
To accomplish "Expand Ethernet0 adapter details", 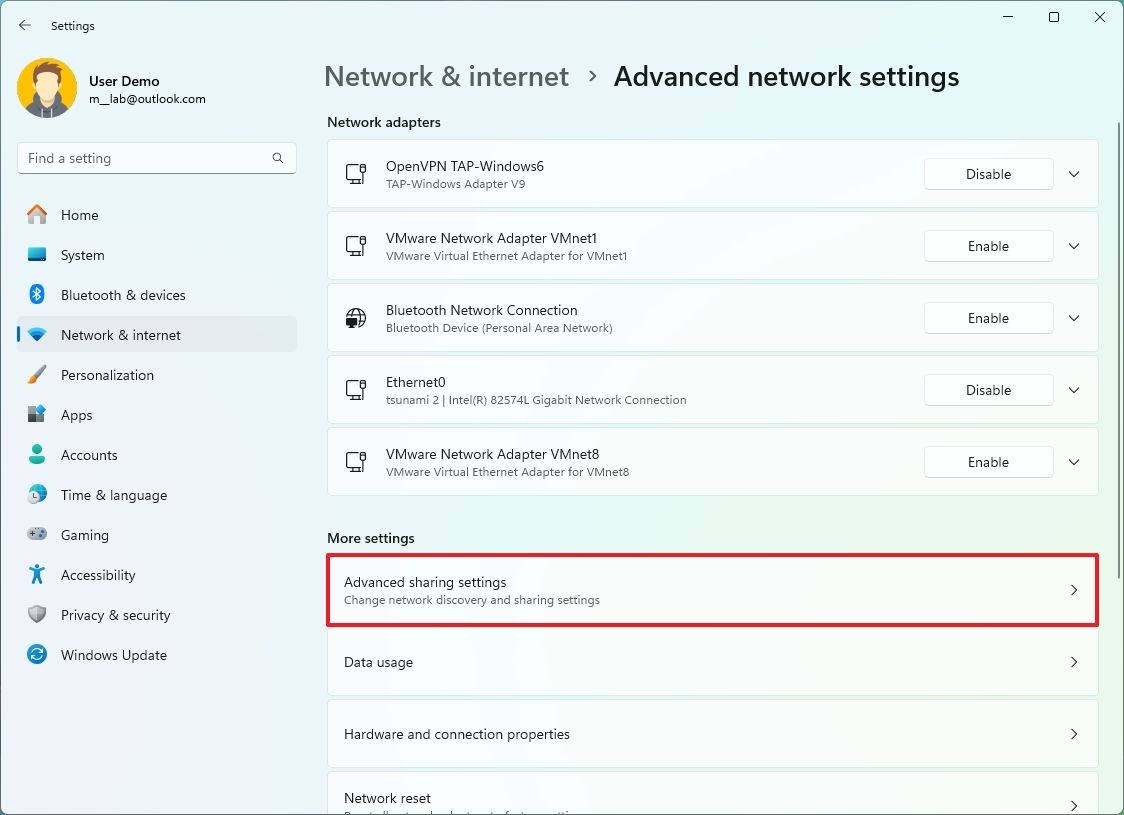I will click(1073, 390).
